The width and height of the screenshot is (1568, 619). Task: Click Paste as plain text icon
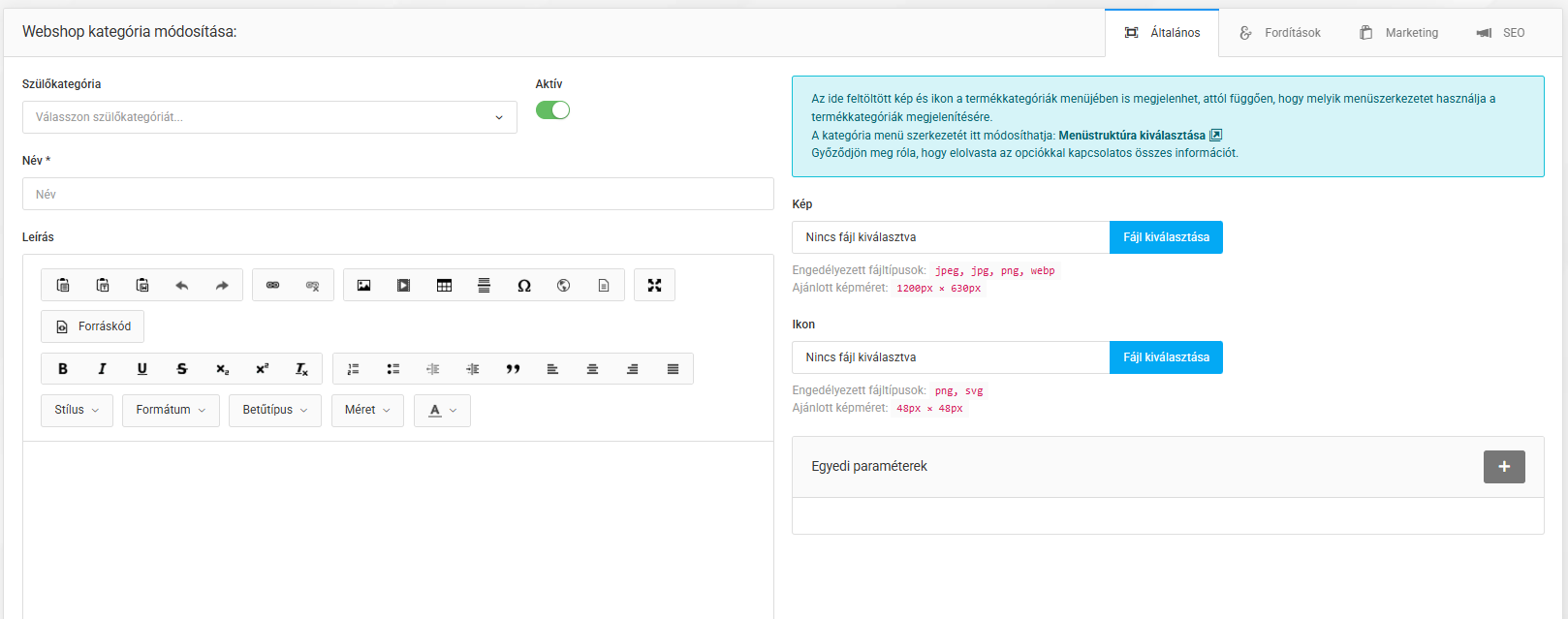point(103,286)
